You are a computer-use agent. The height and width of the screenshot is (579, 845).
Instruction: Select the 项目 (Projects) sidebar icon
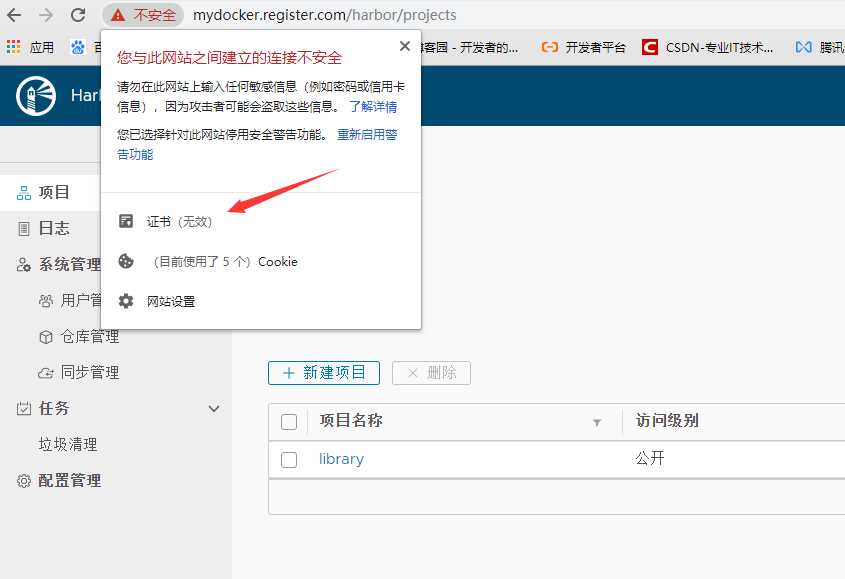tap(22, 192)
